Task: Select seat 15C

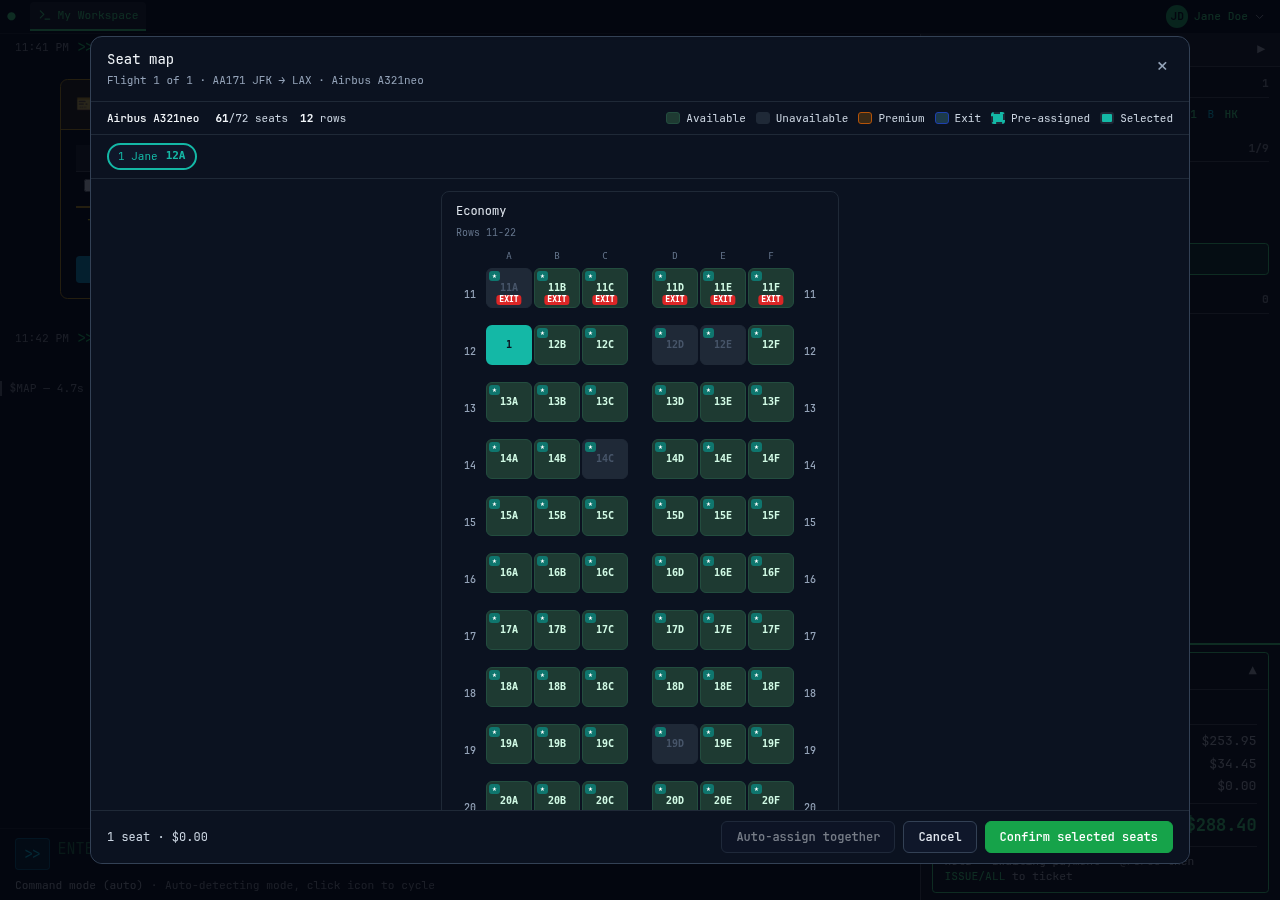Action: coord(605,516)
